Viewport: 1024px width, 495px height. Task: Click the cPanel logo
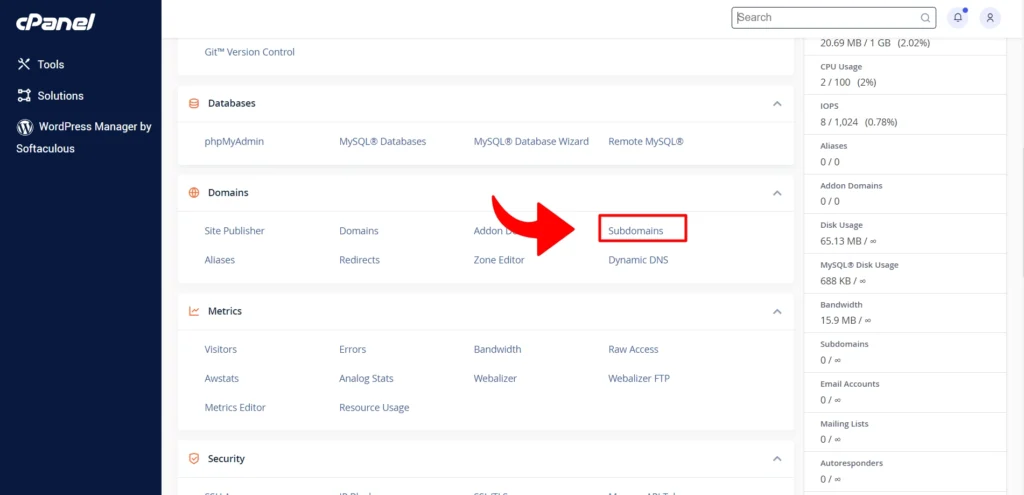click(x=56, y=22)
